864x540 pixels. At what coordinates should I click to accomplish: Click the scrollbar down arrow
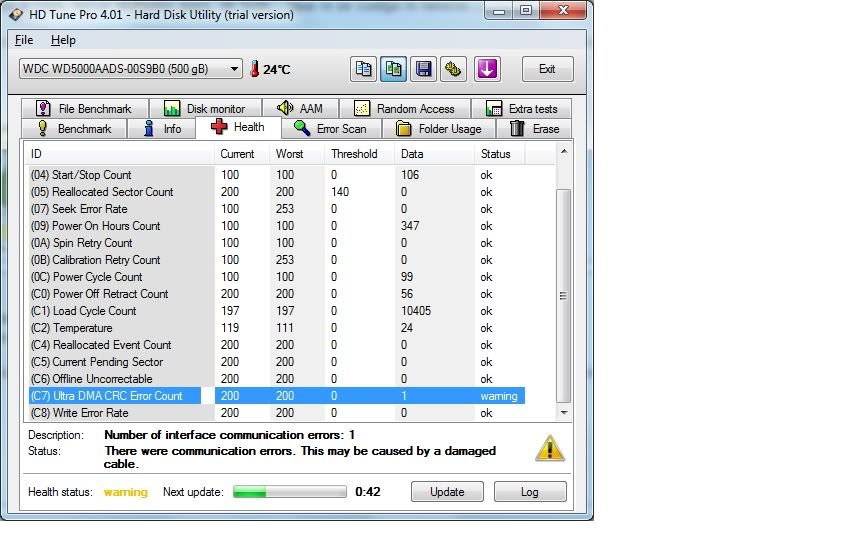(x=564, y=413)
